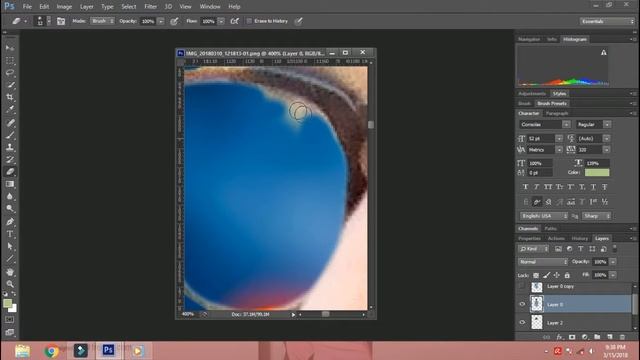Select the Dodge tool
The height and width of the screenshot is (360, 640).
pyautogui.click(x=10, y=209)
